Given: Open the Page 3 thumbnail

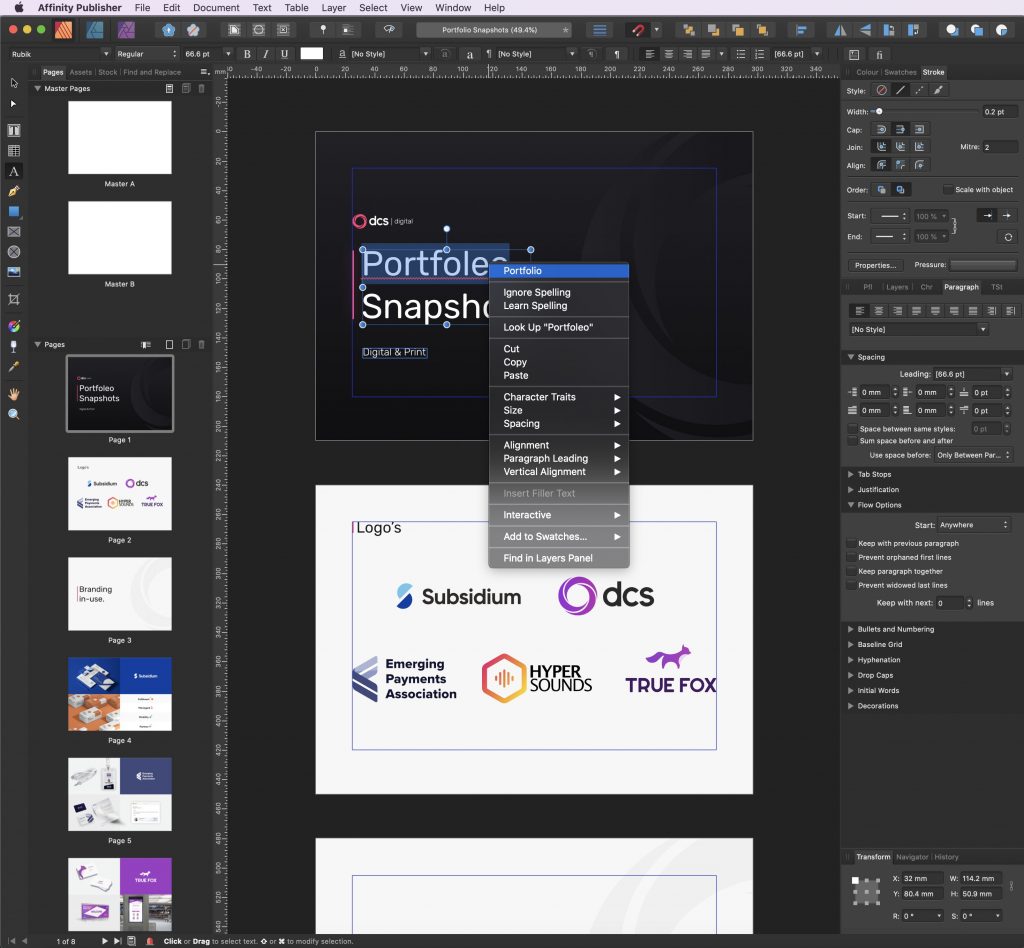Looking at the screenshot, I should [119, 594].
